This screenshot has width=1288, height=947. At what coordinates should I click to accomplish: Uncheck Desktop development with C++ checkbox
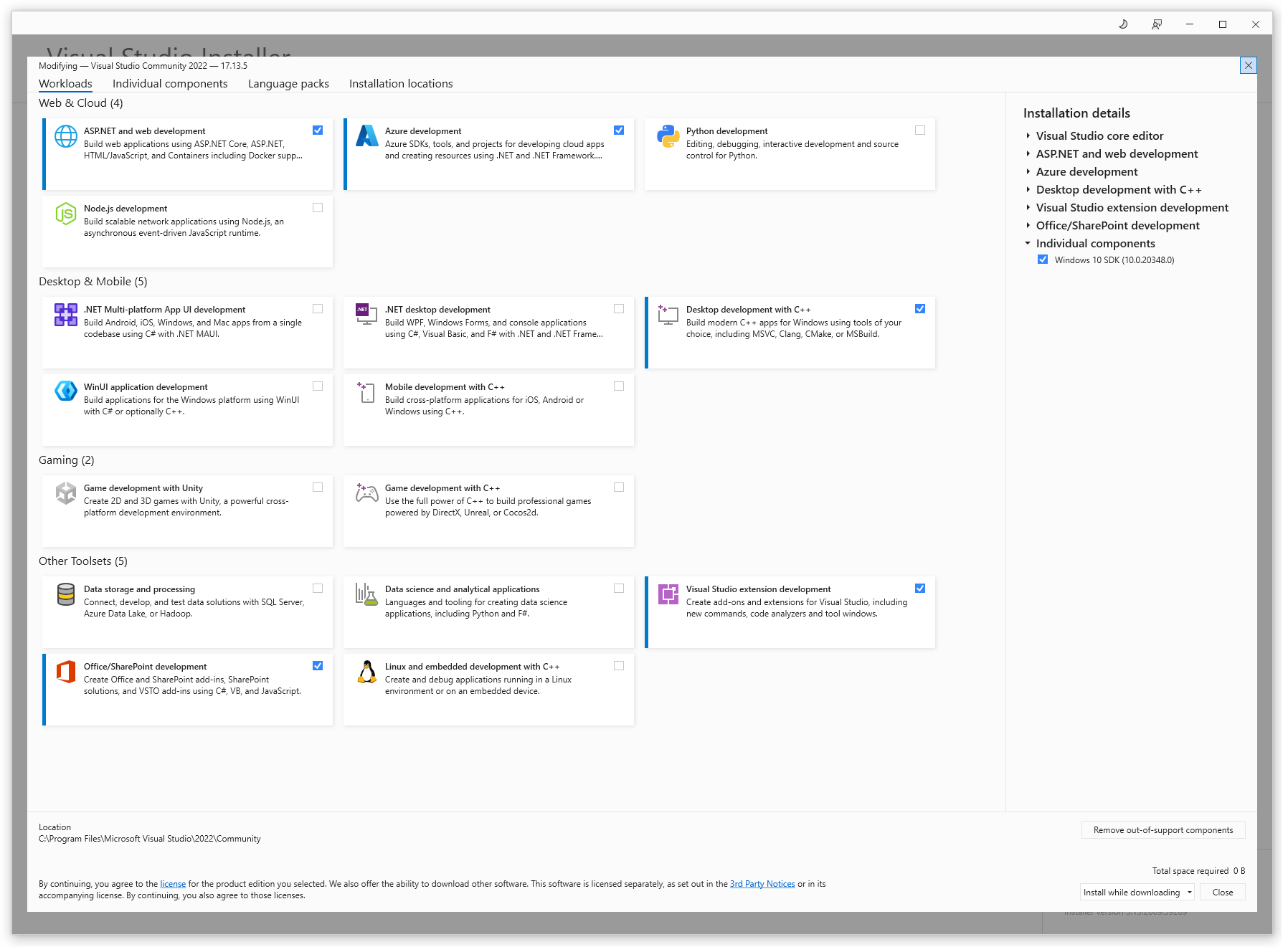pos(920,309)
